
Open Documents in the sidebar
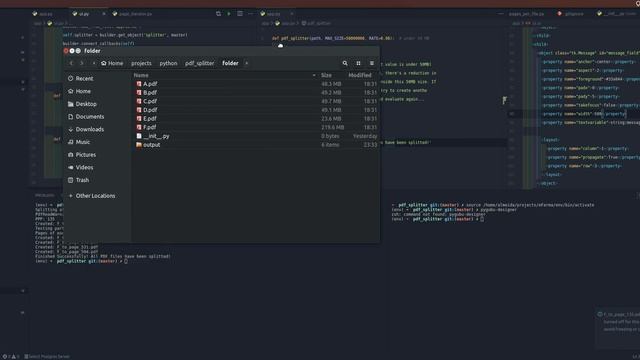pyautogui.click(x=86, y=117)
